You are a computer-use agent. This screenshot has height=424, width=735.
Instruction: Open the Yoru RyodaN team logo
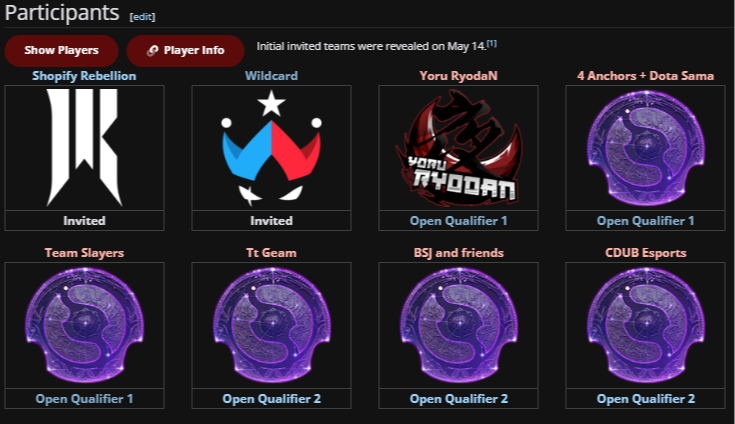tap(458, 148)
